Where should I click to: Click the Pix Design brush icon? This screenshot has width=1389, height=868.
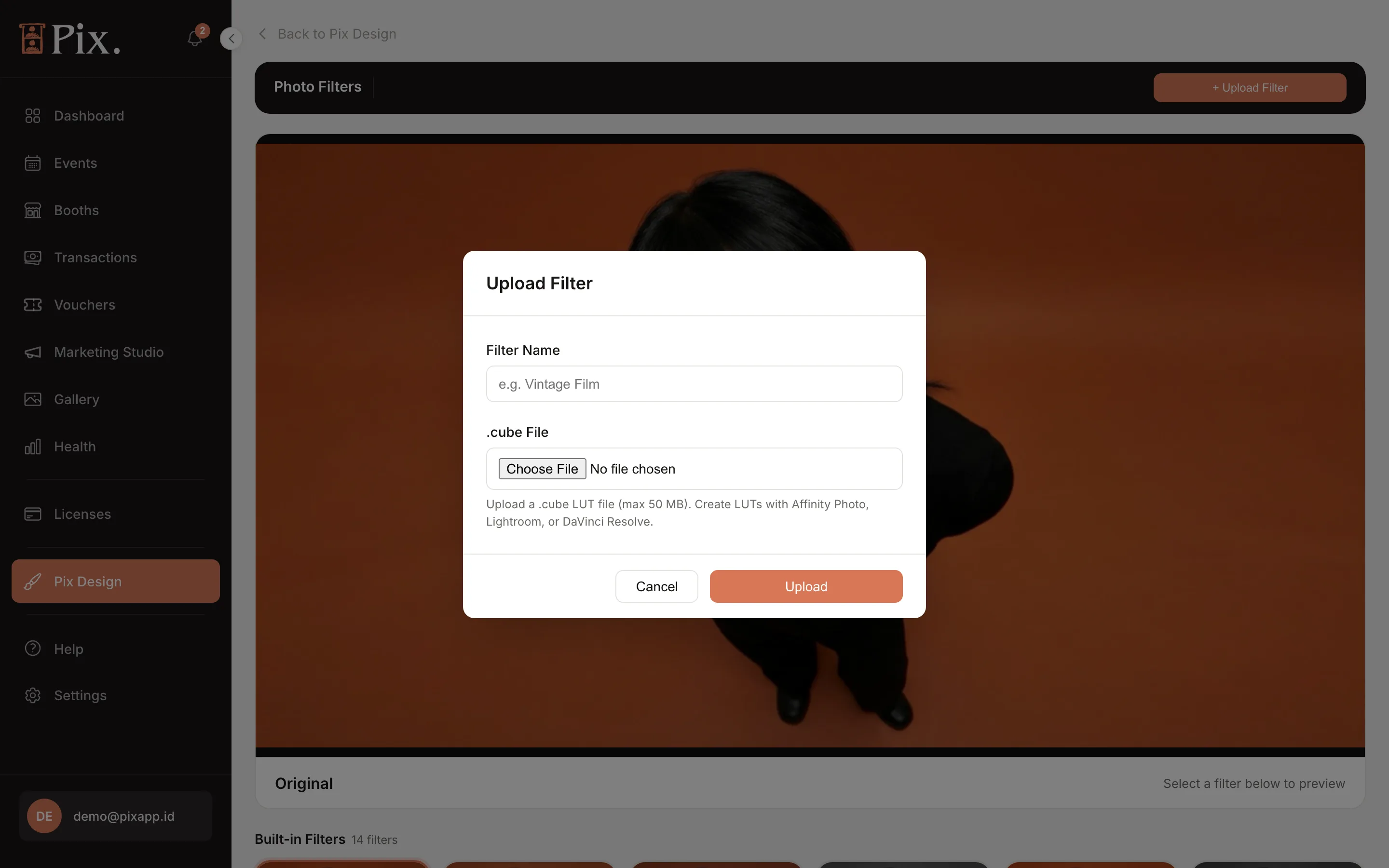(x=33, y=582)
